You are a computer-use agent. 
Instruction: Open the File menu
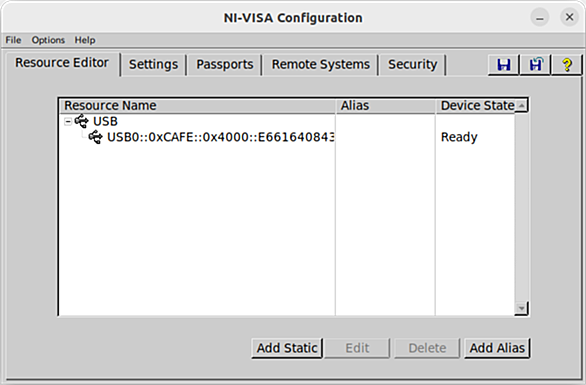click(13, 40)
